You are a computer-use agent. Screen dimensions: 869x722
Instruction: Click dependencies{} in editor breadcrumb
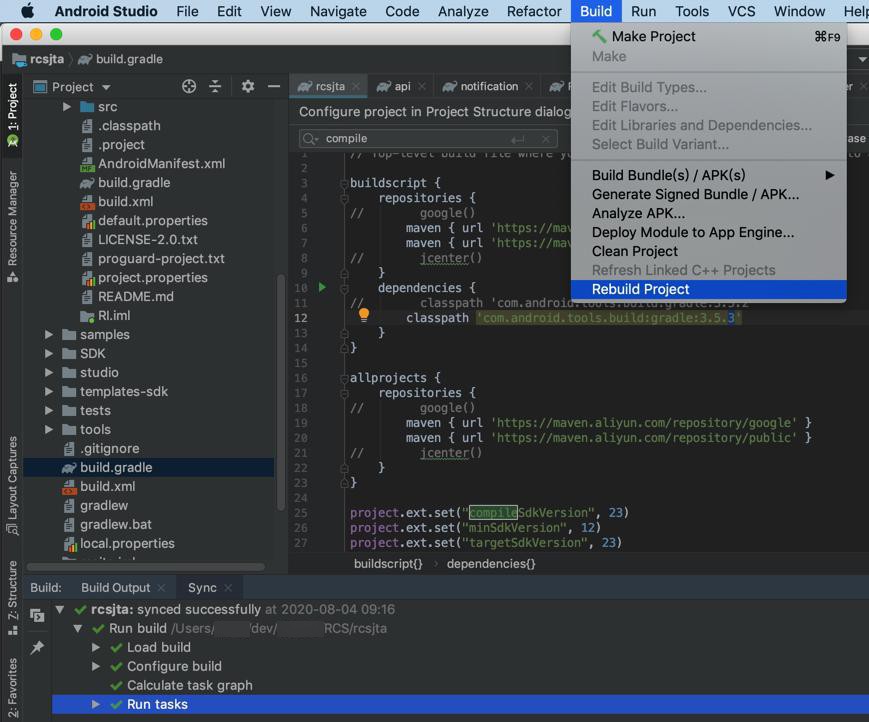tap(491, 564)
